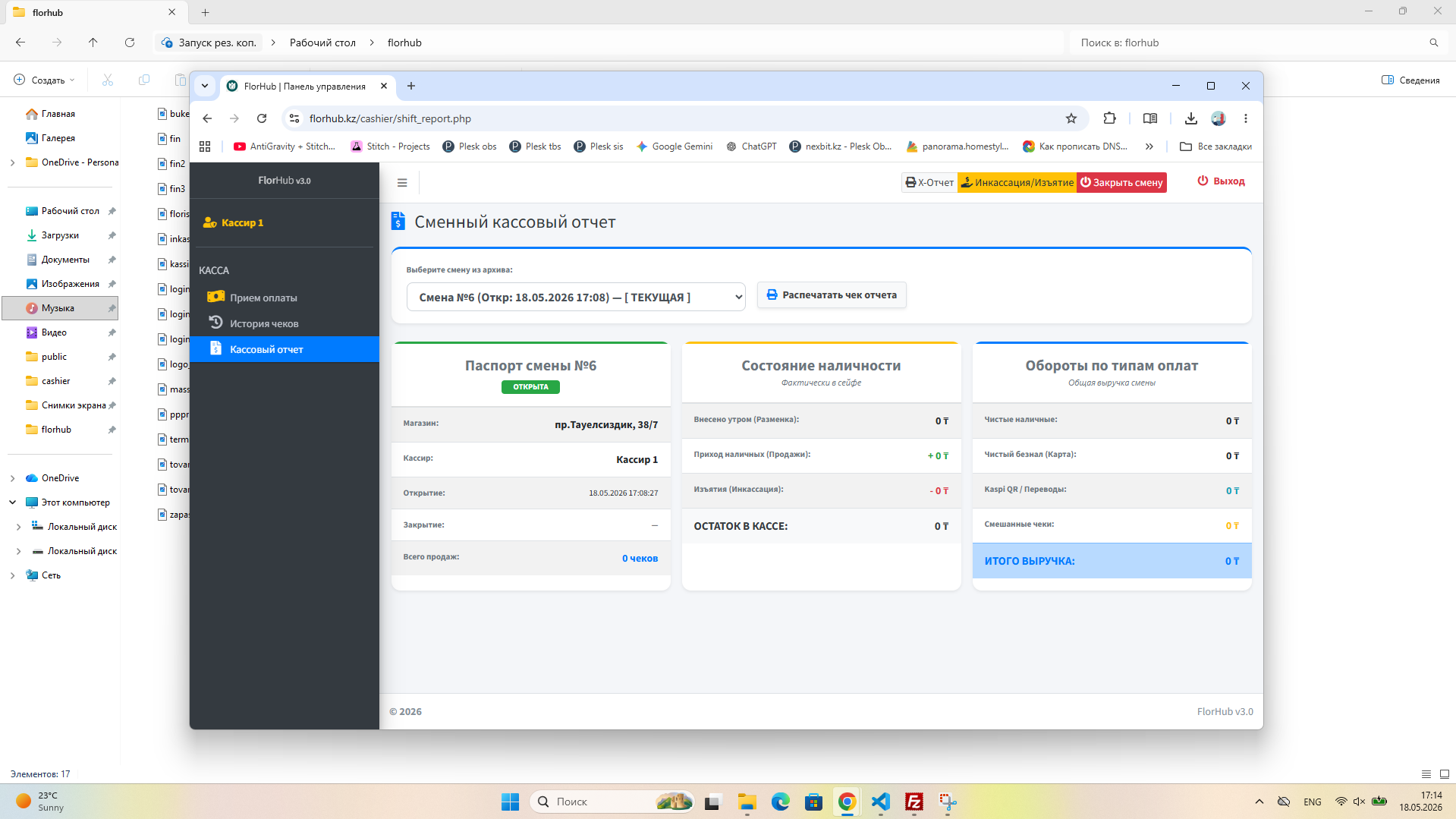Screen dimensions: 1456x819
Task: View site information icon in address bar
Action: tap(294, 118)
